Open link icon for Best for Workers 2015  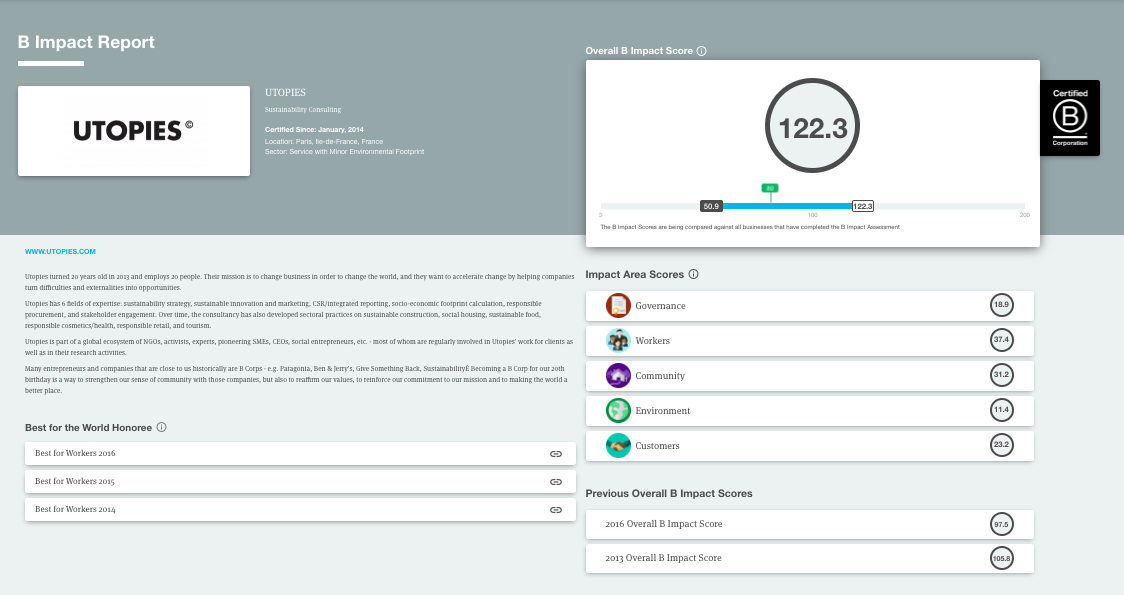click(556, 482)
